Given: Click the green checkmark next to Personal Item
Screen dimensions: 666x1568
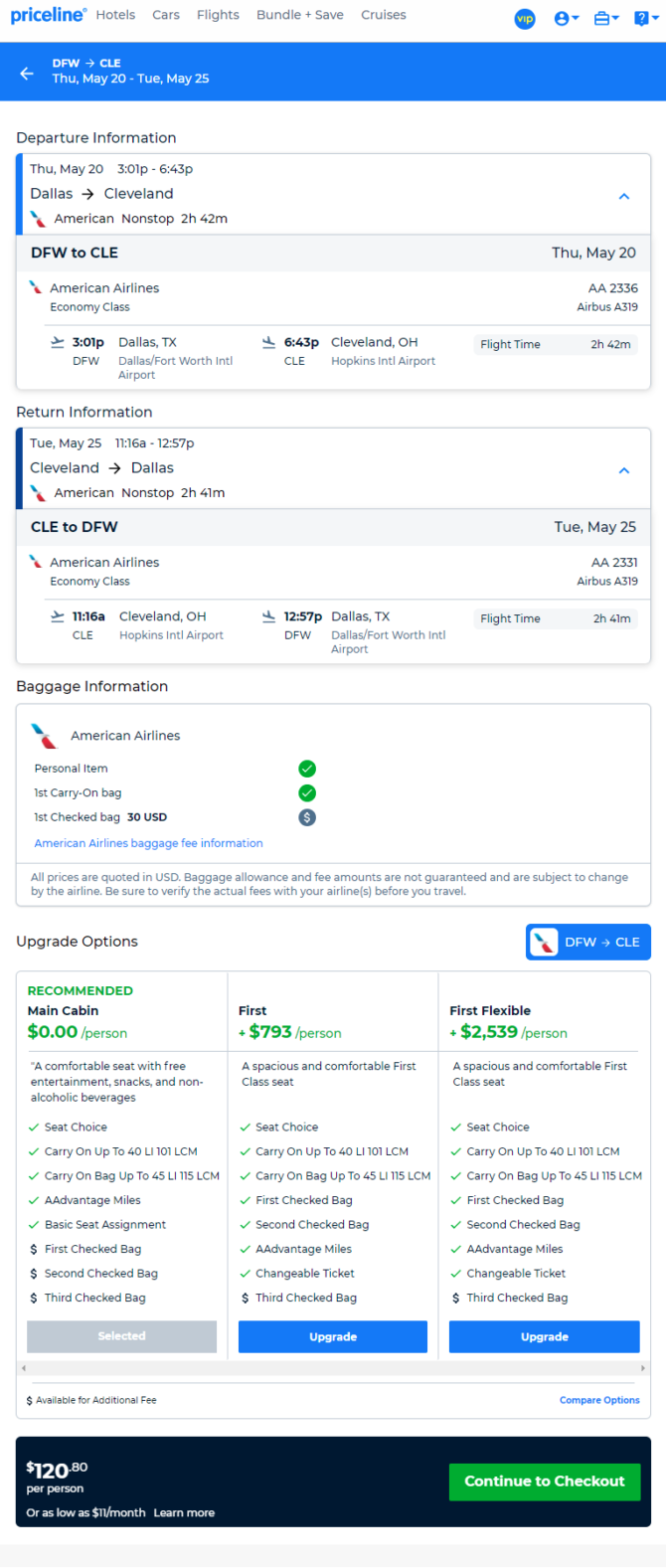Looking at the screenshot, I should [307, 768].
